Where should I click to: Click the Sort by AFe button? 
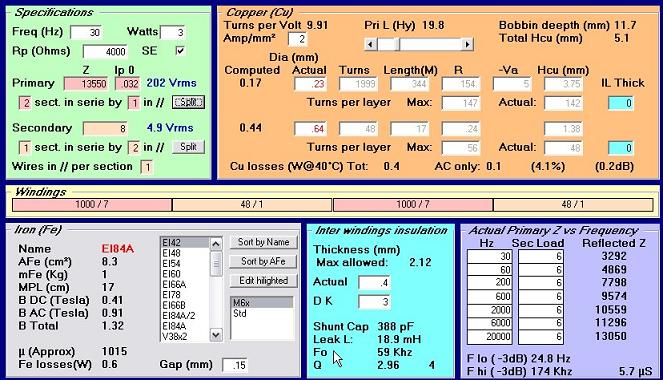point(263,262)
